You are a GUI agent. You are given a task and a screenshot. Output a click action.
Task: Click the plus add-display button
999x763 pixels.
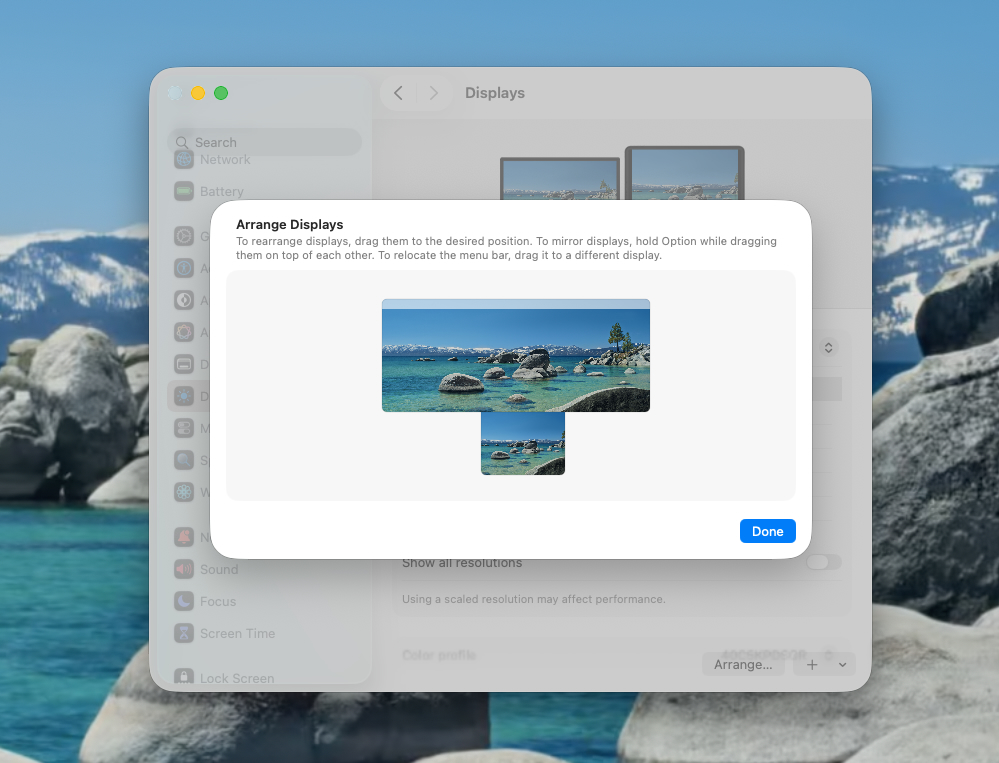(x=812, y=664)
